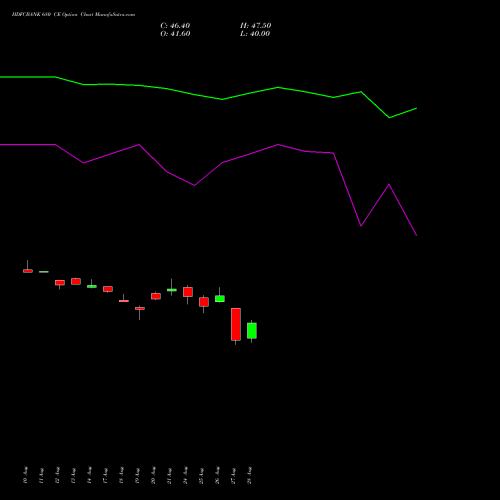Click the green candle for 28 Aug
Image resolution: width=500 pixels, height=500 pixels.
point(252,331)
